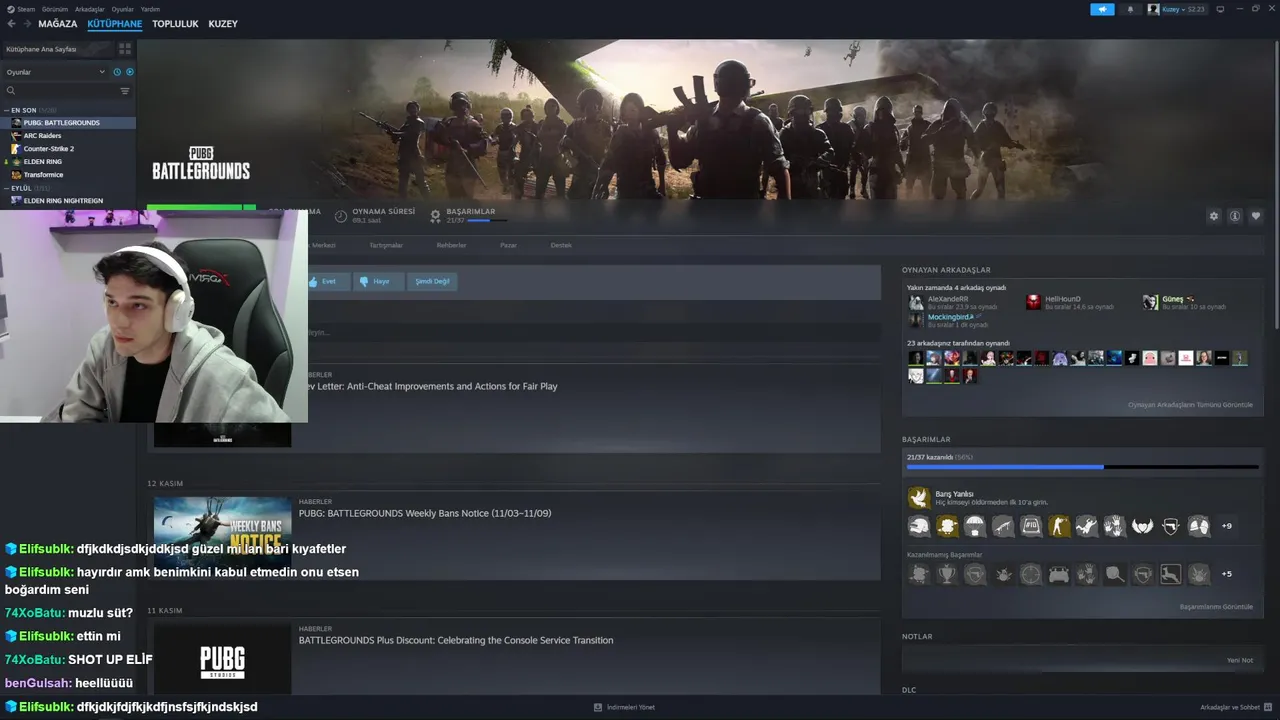This screenshot has width=1280, height=720.
Task: Switch to the TOPLULUK tab
Action: point(175,23)
